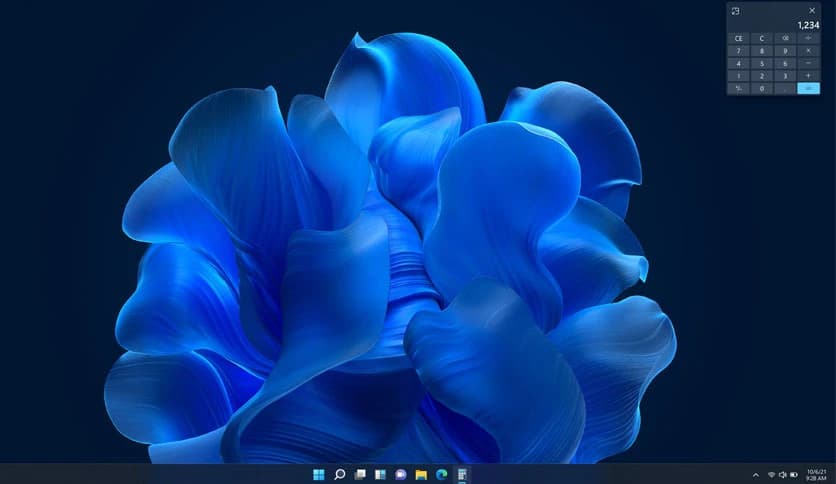
Task: Click the plus operator on the calculator
Action: coord(808,76)
